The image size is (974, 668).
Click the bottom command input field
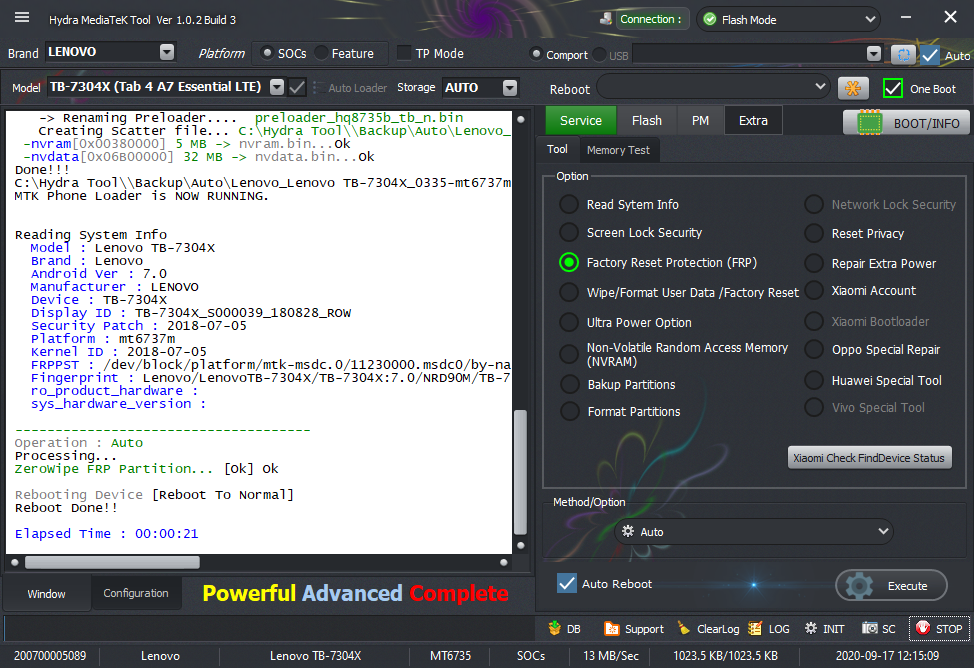pyautogui.click(x=269, y=628)
